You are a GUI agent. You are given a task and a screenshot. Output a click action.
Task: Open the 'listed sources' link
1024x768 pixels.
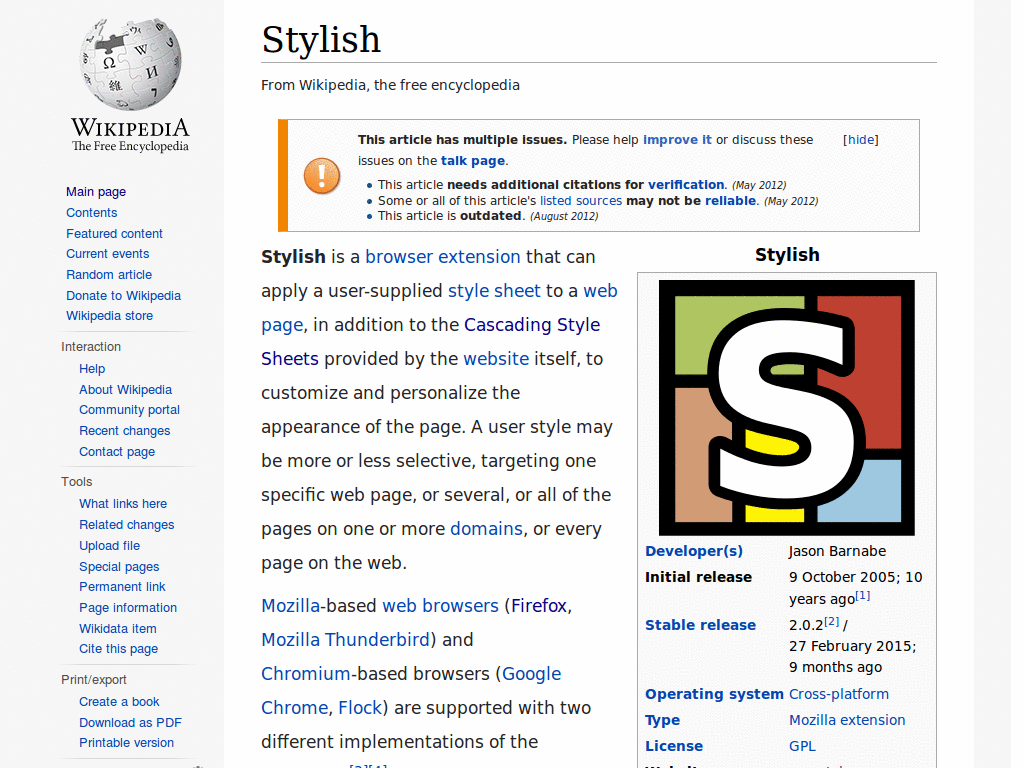point(581,201)
